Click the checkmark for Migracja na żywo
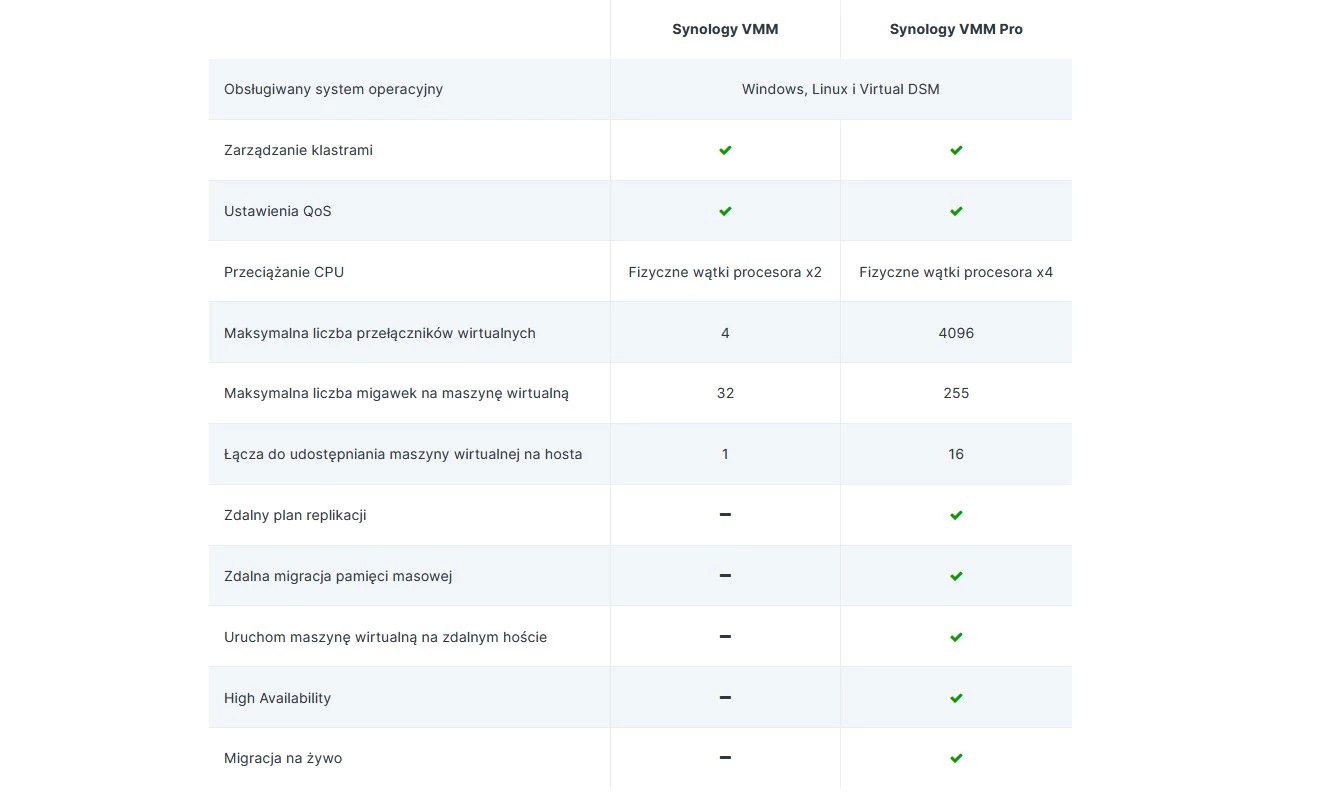 [956, 758]
